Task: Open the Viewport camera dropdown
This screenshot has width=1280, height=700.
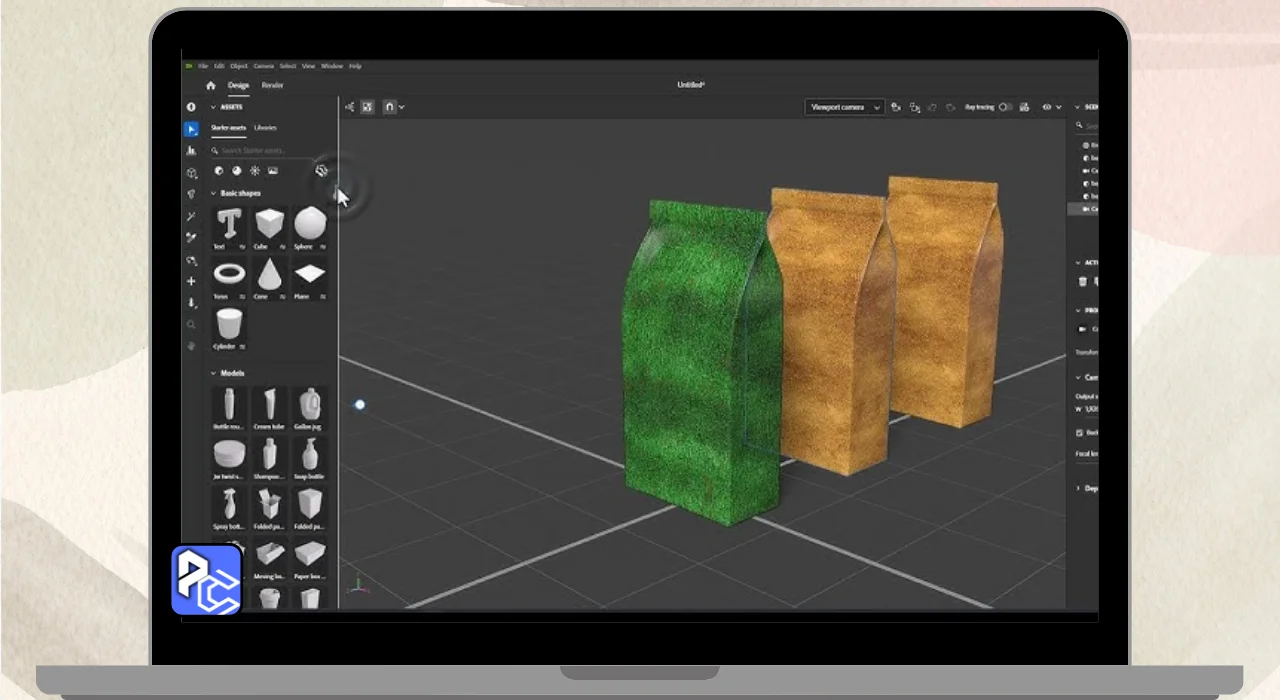Action: coord(844,107)
